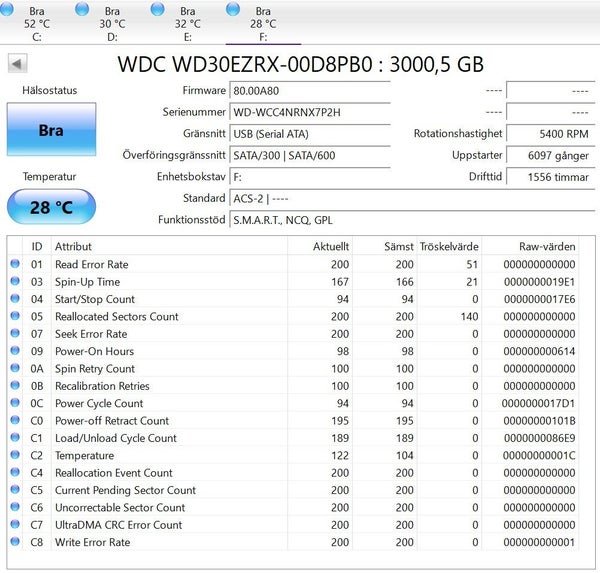Image resolution: width=600 pixels, height=573 pixels.
Task: Select the Current Pending Sector Count text
Action: point(125,490)
